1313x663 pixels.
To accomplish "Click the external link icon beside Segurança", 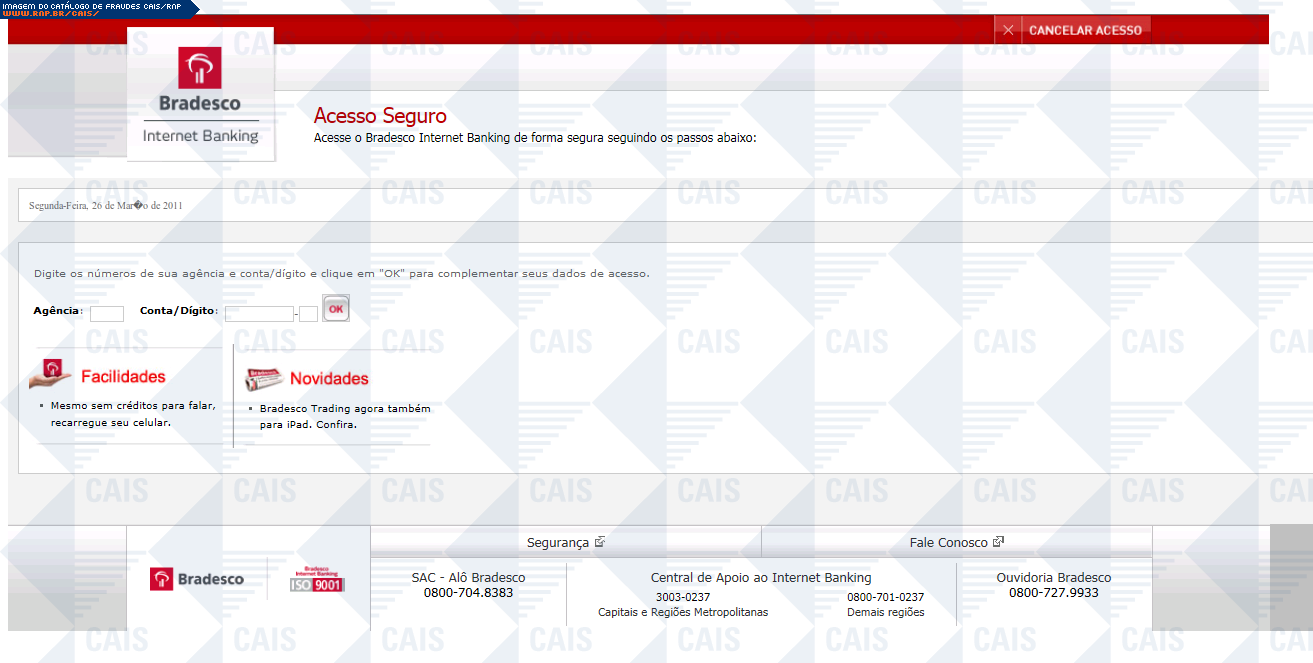I will [x=600, y=542].
